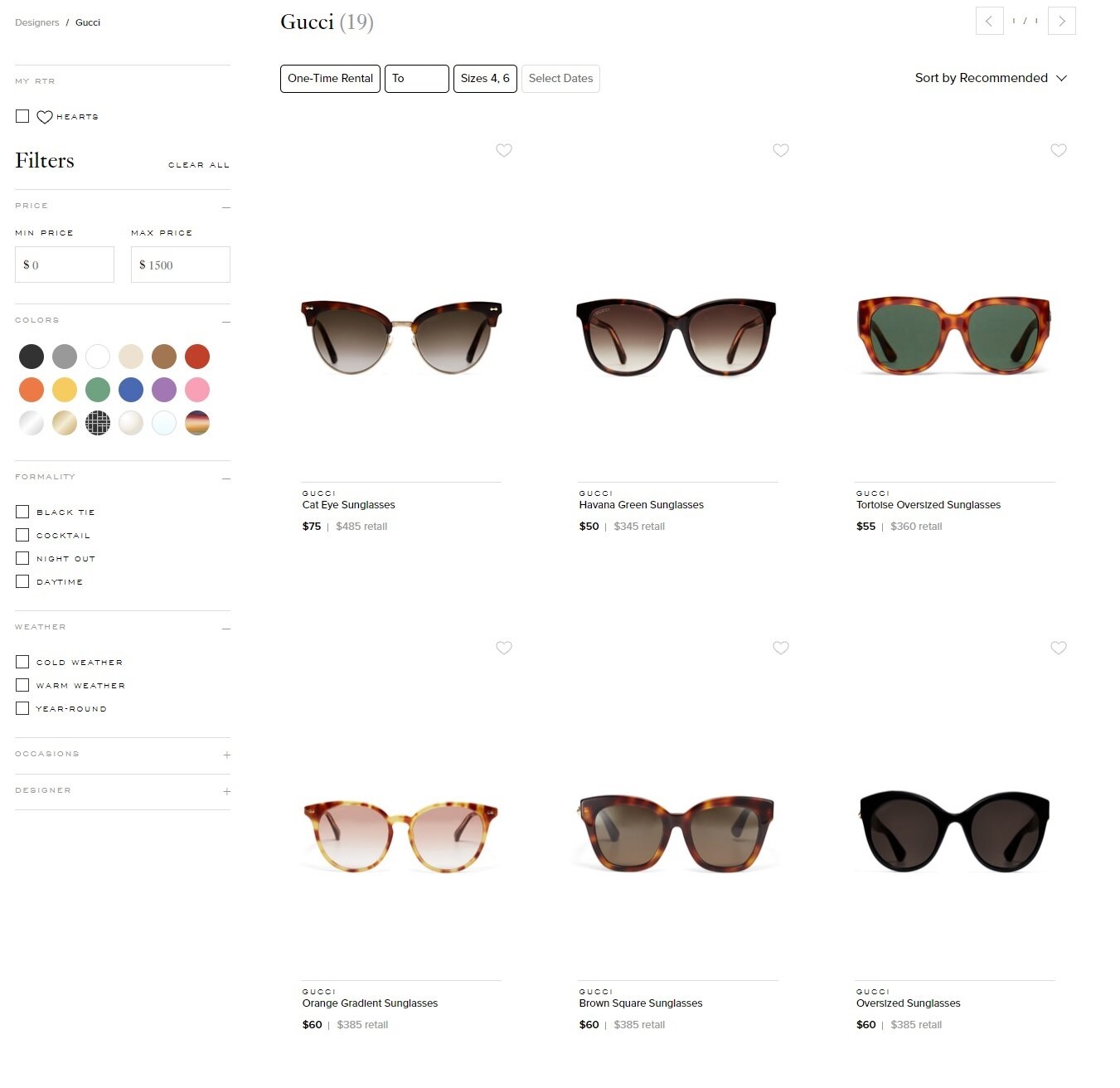Select the cream color swatch

point(131,357)
